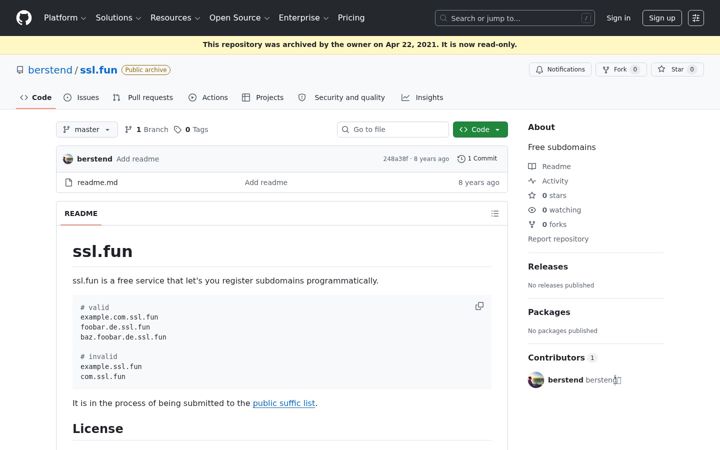Image resolution: width=720 pixels, height=450 pixels.
Task: Click the file icon beside readme.md
Action: tap(68, 182)
